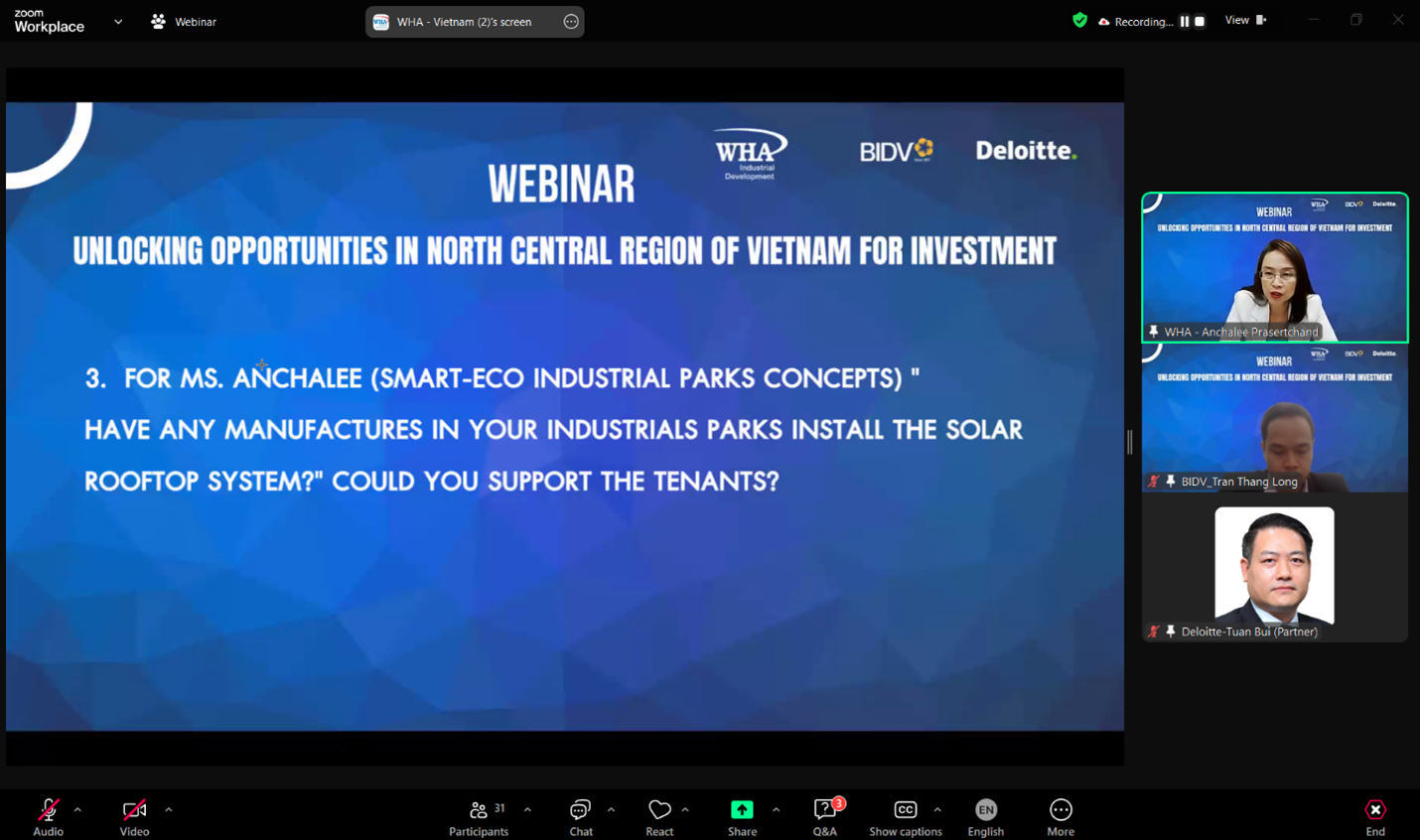The height and width of the screenshot is (840, 1420).
Task: Open the Zoom Workplace dropdown arrow
Action: click(118, 21)
